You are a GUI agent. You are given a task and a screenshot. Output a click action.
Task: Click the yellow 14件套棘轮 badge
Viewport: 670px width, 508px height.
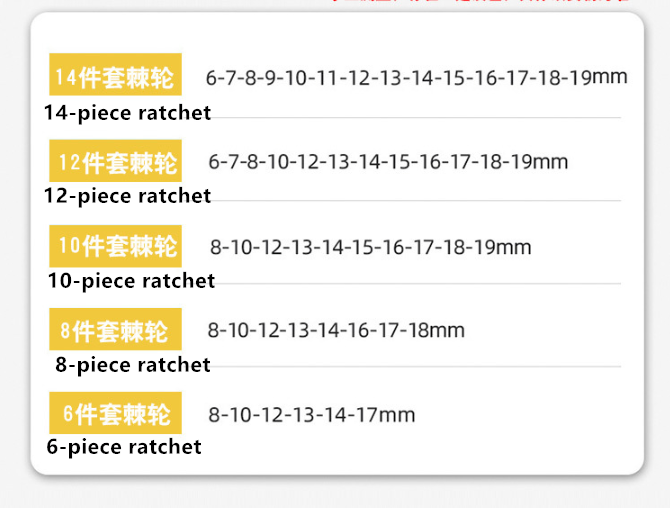115,74
